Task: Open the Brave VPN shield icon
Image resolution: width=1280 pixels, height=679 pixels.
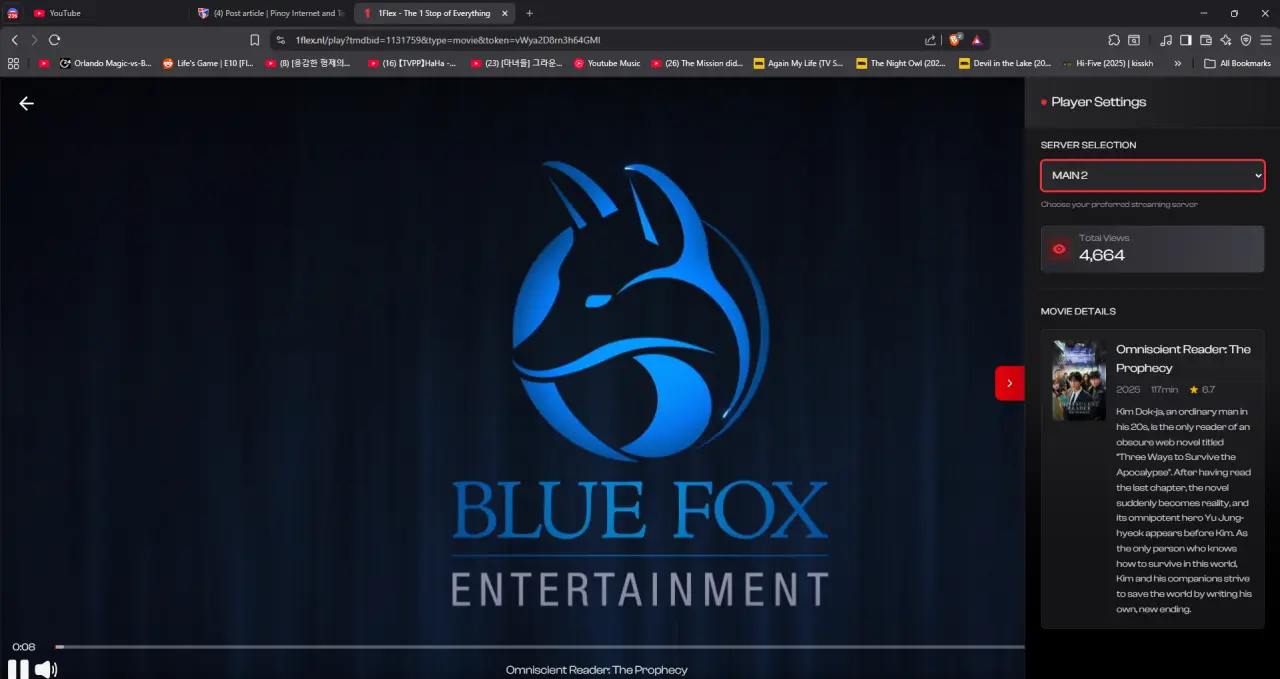Action: (1246, 40)
